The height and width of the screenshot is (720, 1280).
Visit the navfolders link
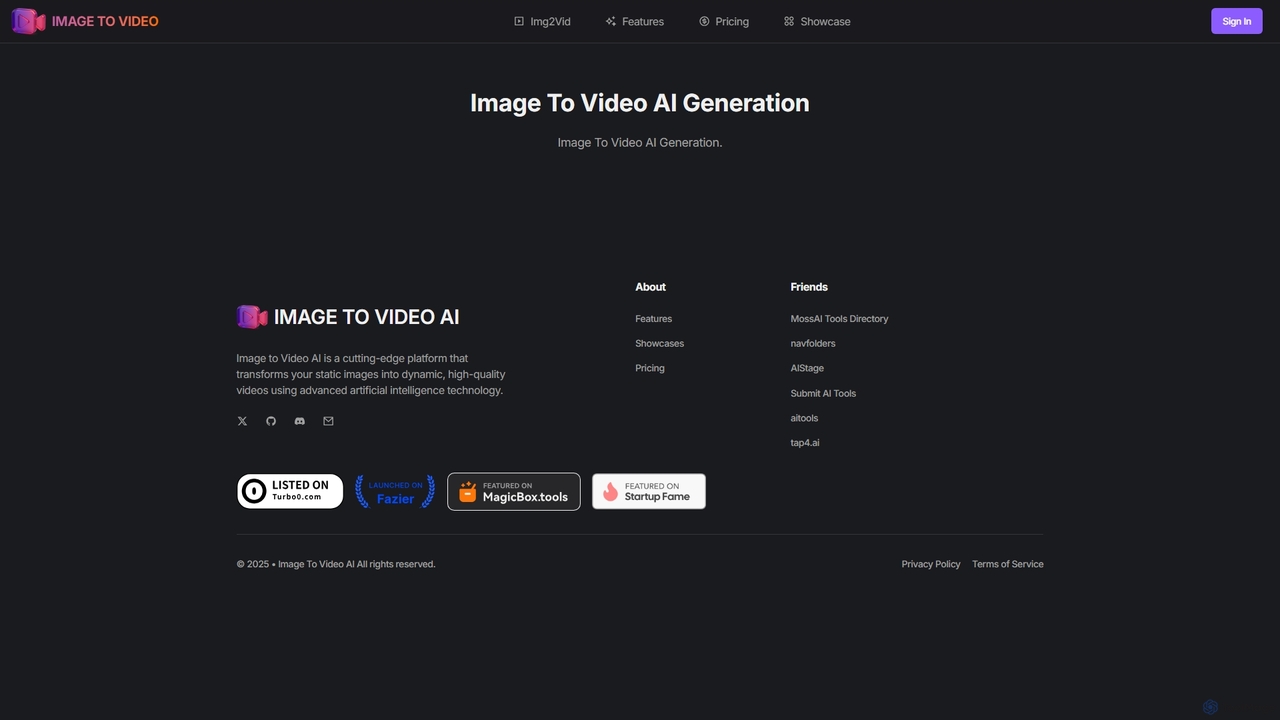point(812,344)
